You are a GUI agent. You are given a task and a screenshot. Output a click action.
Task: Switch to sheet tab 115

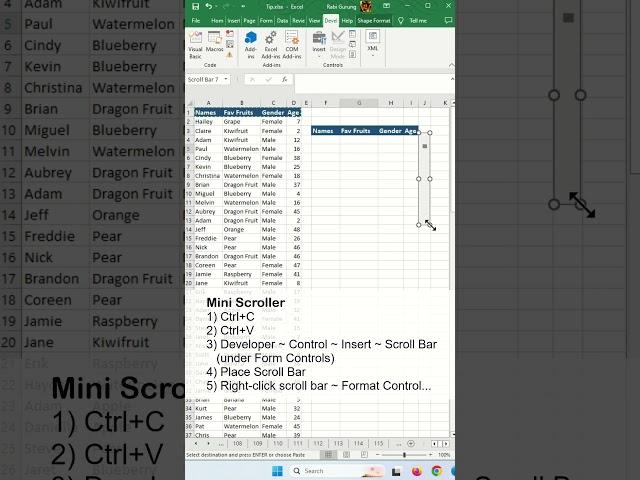pos(379,444)
